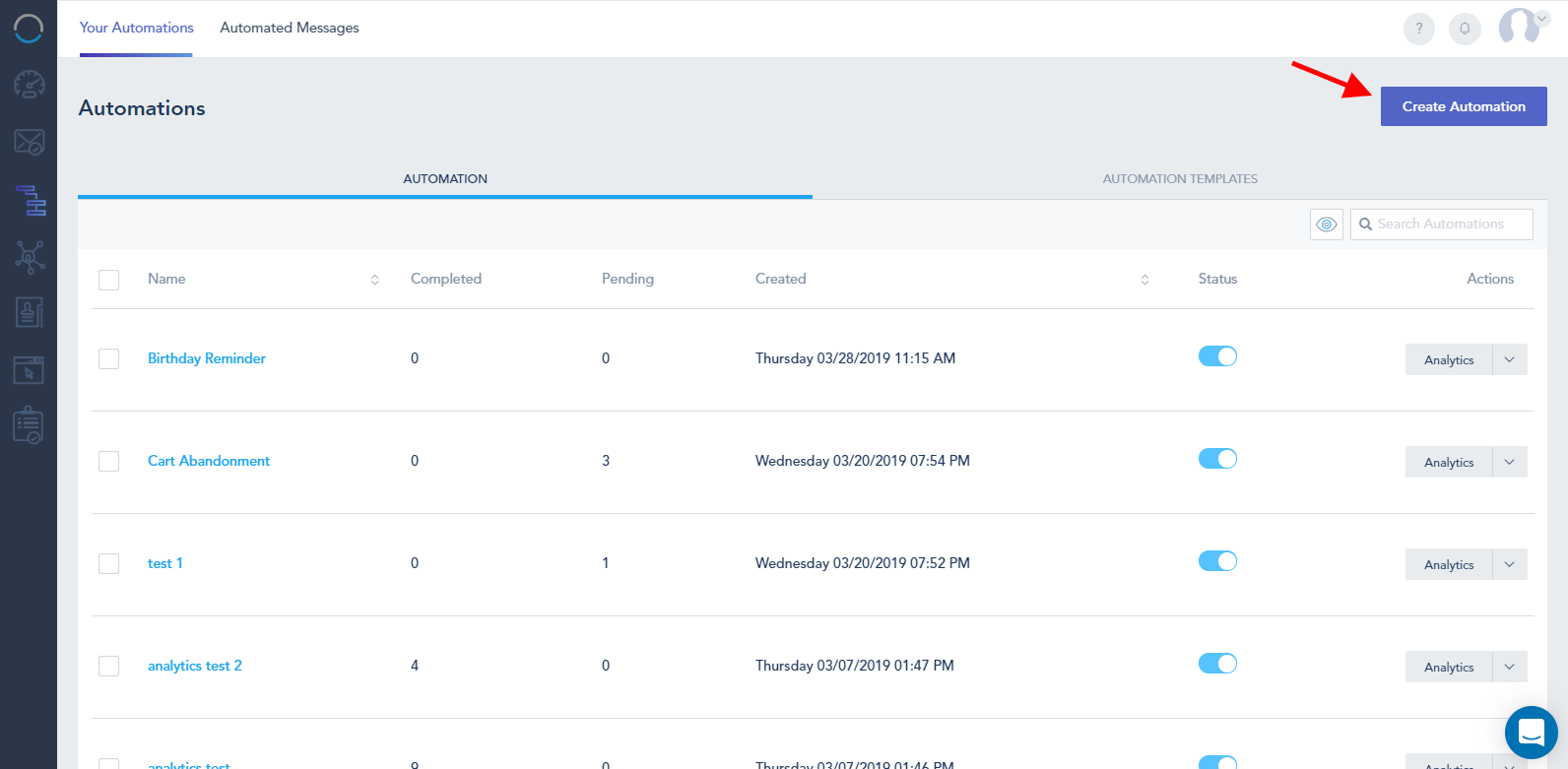Select the AUTOMATION sub-tab
The width and height of the screenshot is (1568, 769).
click(445, 178)
